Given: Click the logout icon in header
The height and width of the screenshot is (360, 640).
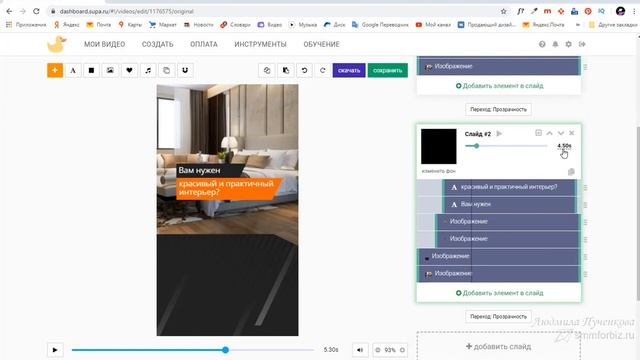Looking at the screenshot, I should click(x=582, y=44).
